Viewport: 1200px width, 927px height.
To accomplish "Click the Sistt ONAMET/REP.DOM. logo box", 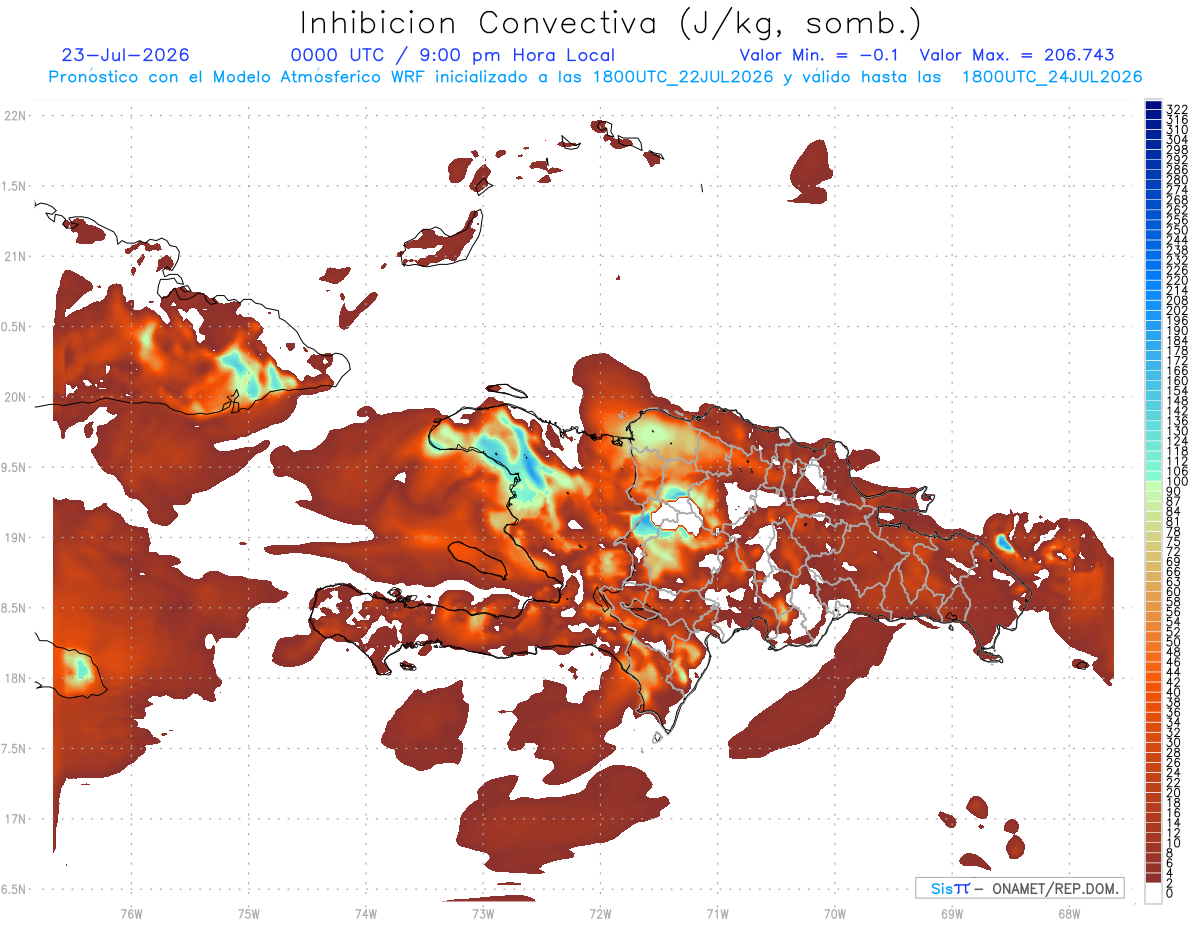I will [x=1019, y=888].
